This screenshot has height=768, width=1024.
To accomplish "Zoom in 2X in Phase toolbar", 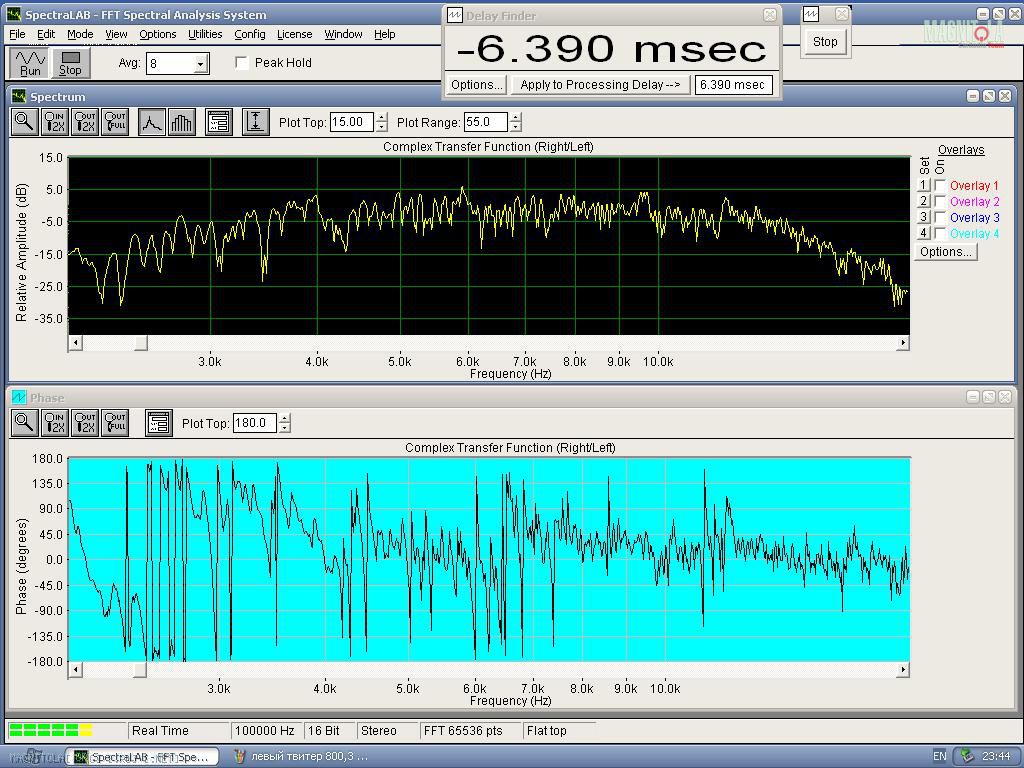I will [54, 423].
